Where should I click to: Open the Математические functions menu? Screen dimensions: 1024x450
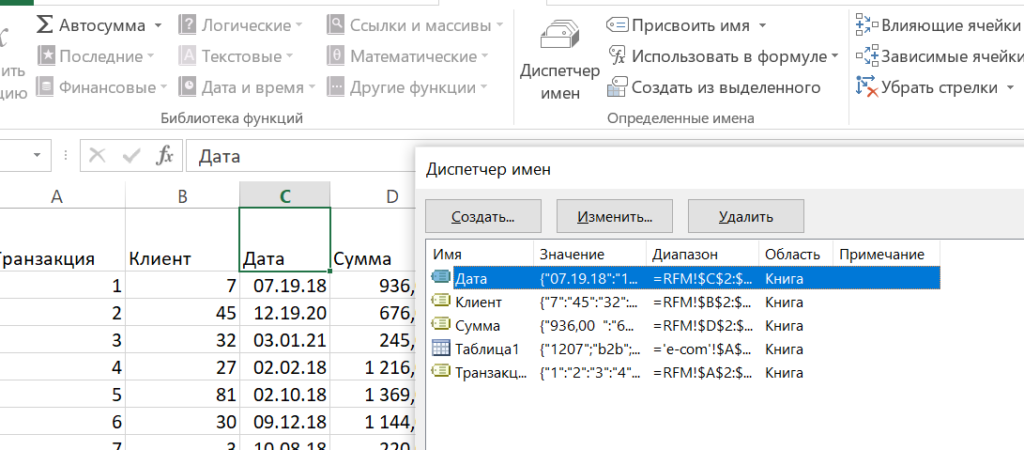409,57
